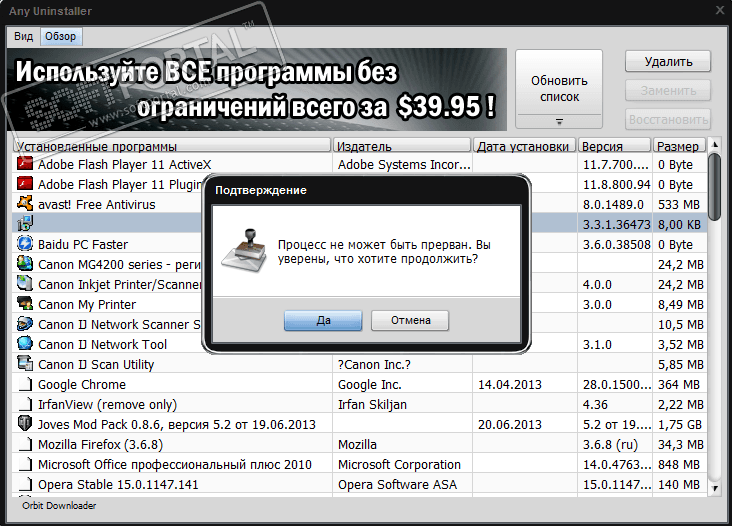The width and height of the screenshot is (732, 526).
Task: Click the $39.95 promotional banner
Action: coord(257,89)
